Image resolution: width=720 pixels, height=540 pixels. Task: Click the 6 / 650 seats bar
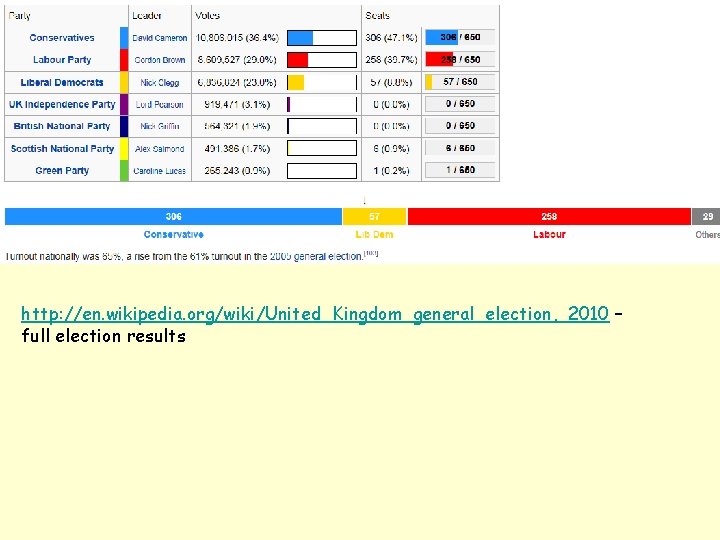[x=460, y=148]
